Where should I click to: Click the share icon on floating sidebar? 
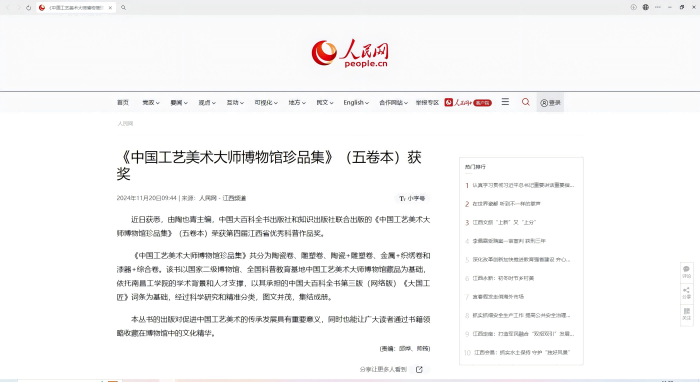pos(687,293)
